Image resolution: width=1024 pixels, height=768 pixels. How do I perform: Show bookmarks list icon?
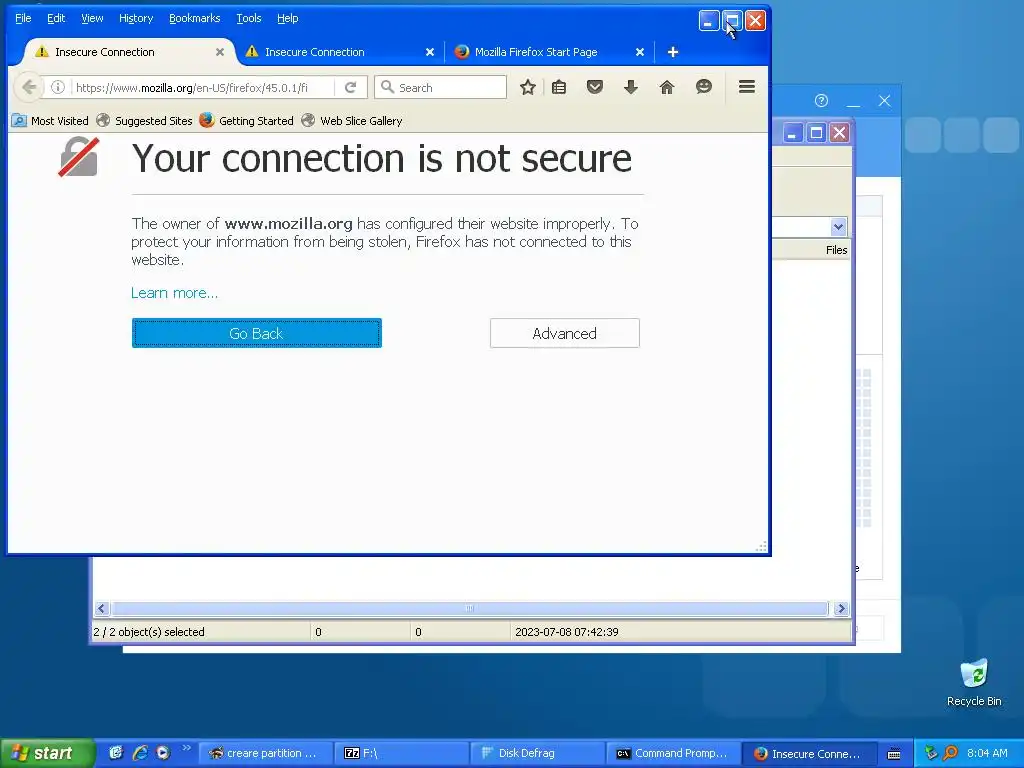[x=559, y=87]
